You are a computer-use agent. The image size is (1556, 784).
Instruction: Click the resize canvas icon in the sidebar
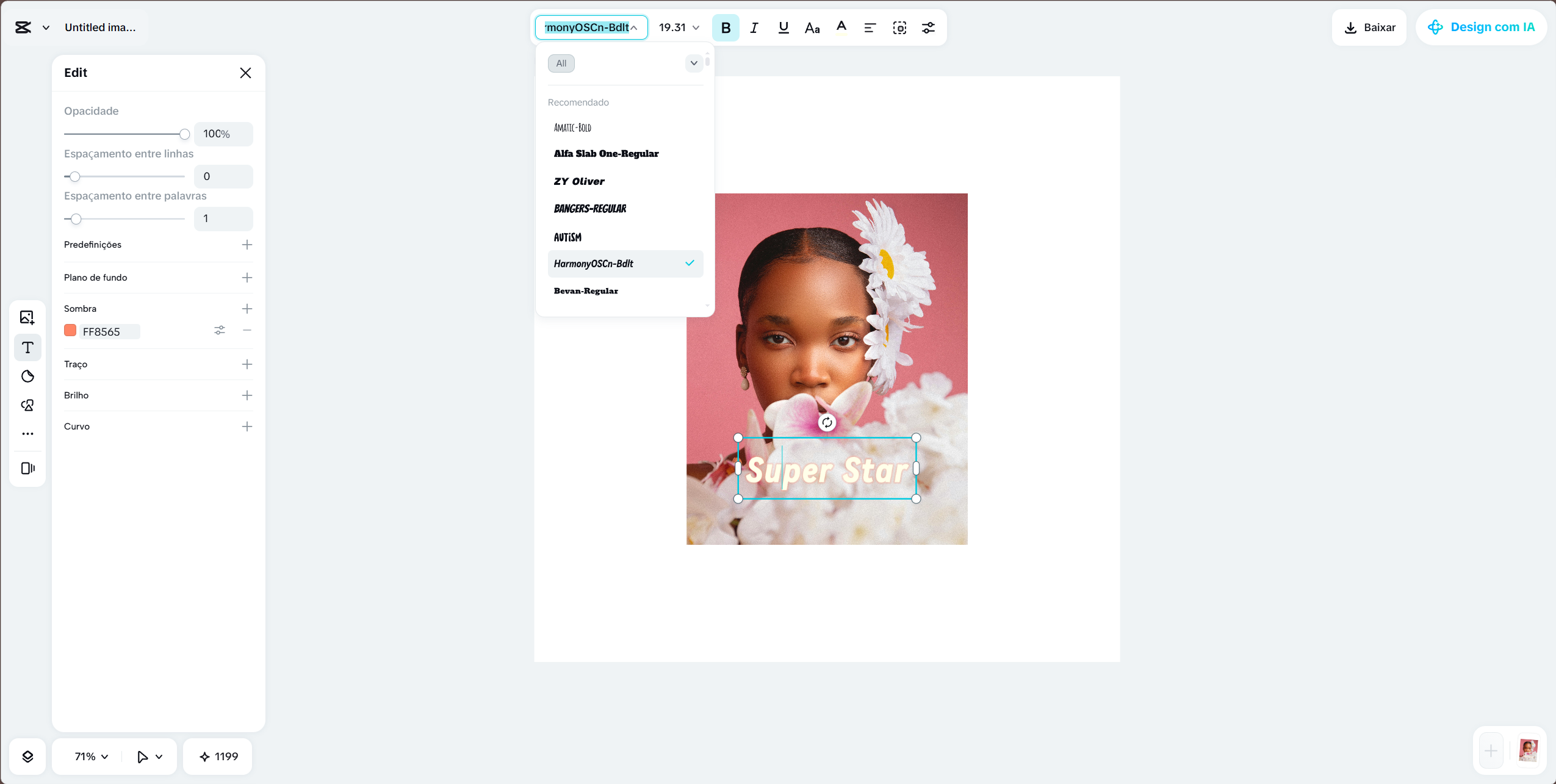tap(27, 468)
